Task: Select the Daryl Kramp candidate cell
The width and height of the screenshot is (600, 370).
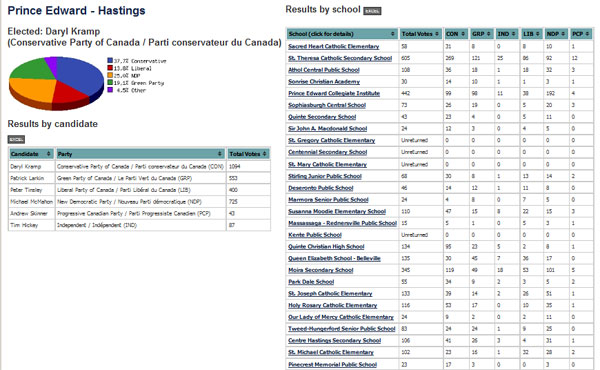Action: 32,166
